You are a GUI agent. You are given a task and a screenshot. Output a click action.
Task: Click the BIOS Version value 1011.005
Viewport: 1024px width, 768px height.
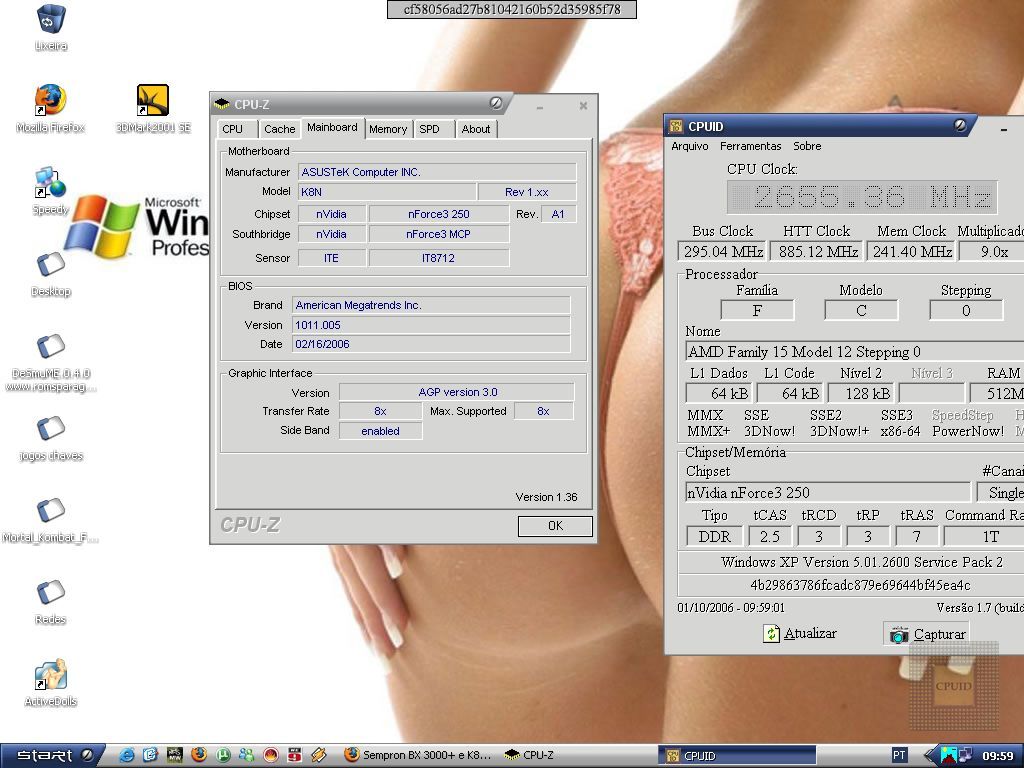(x=431, y=325)
